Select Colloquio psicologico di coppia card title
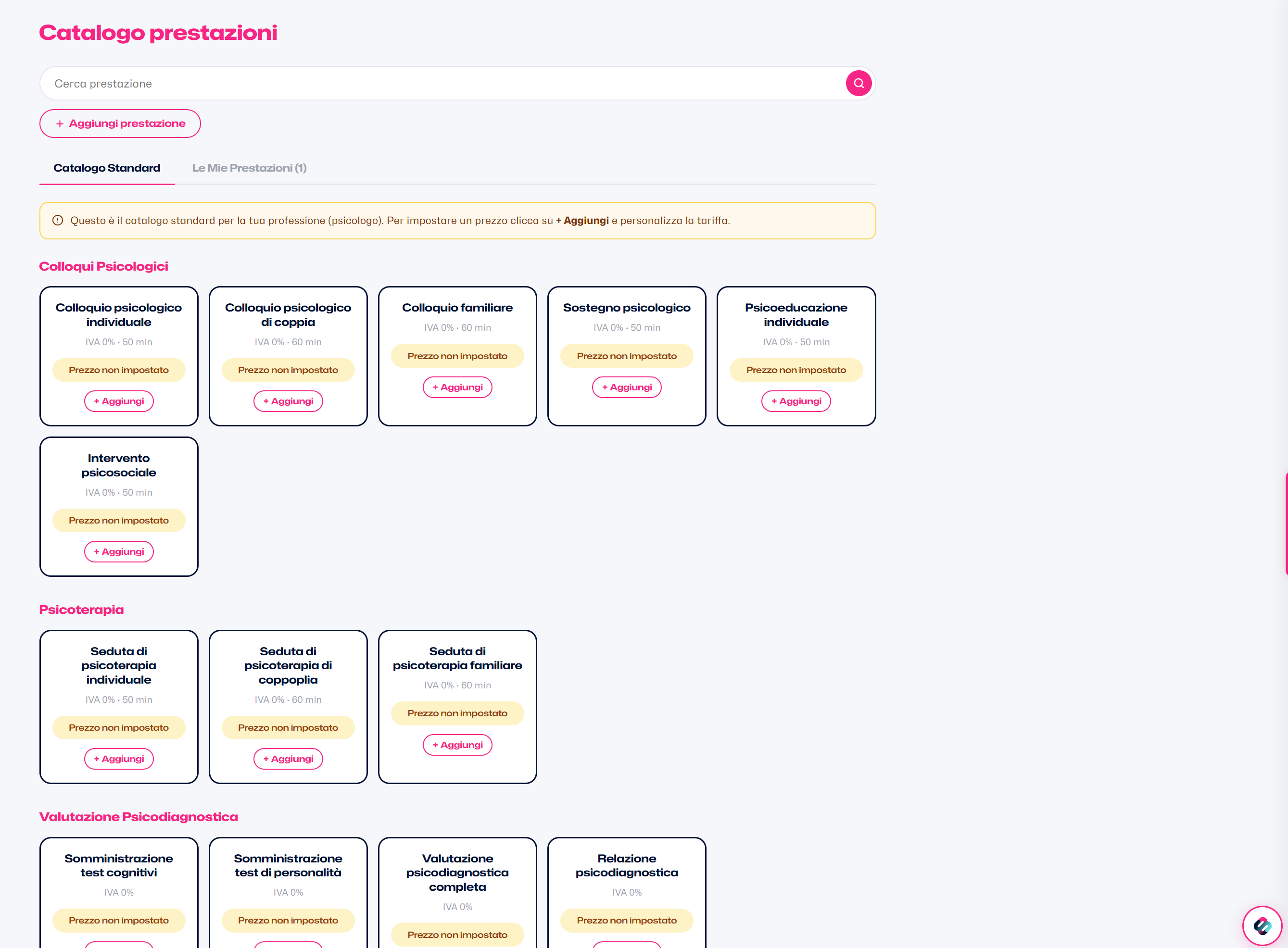1288x948 pixels. pyautogui.click(x=288, y=314)
